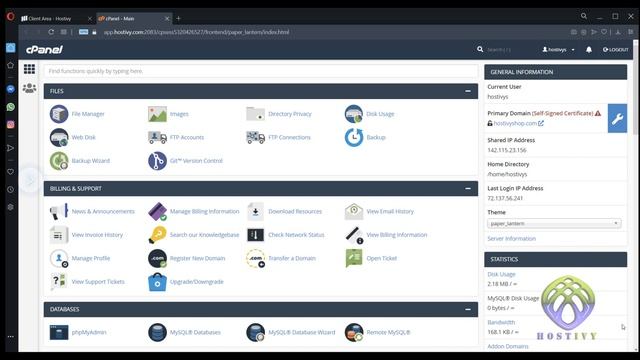Collapse the Databases section

[x=468, y=309]
